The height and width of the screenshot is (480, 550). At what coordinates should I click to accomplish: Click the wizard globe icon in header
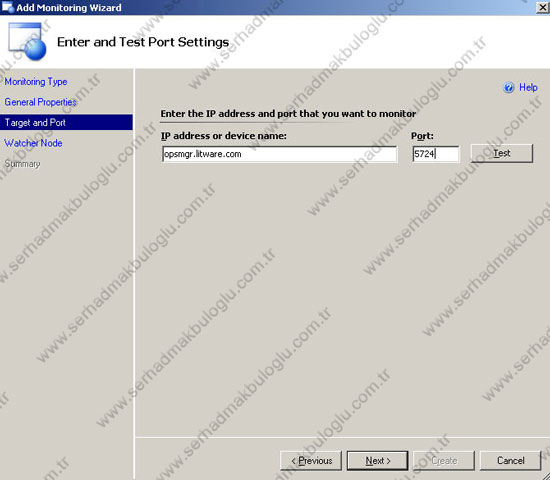[x=27, y=41]
